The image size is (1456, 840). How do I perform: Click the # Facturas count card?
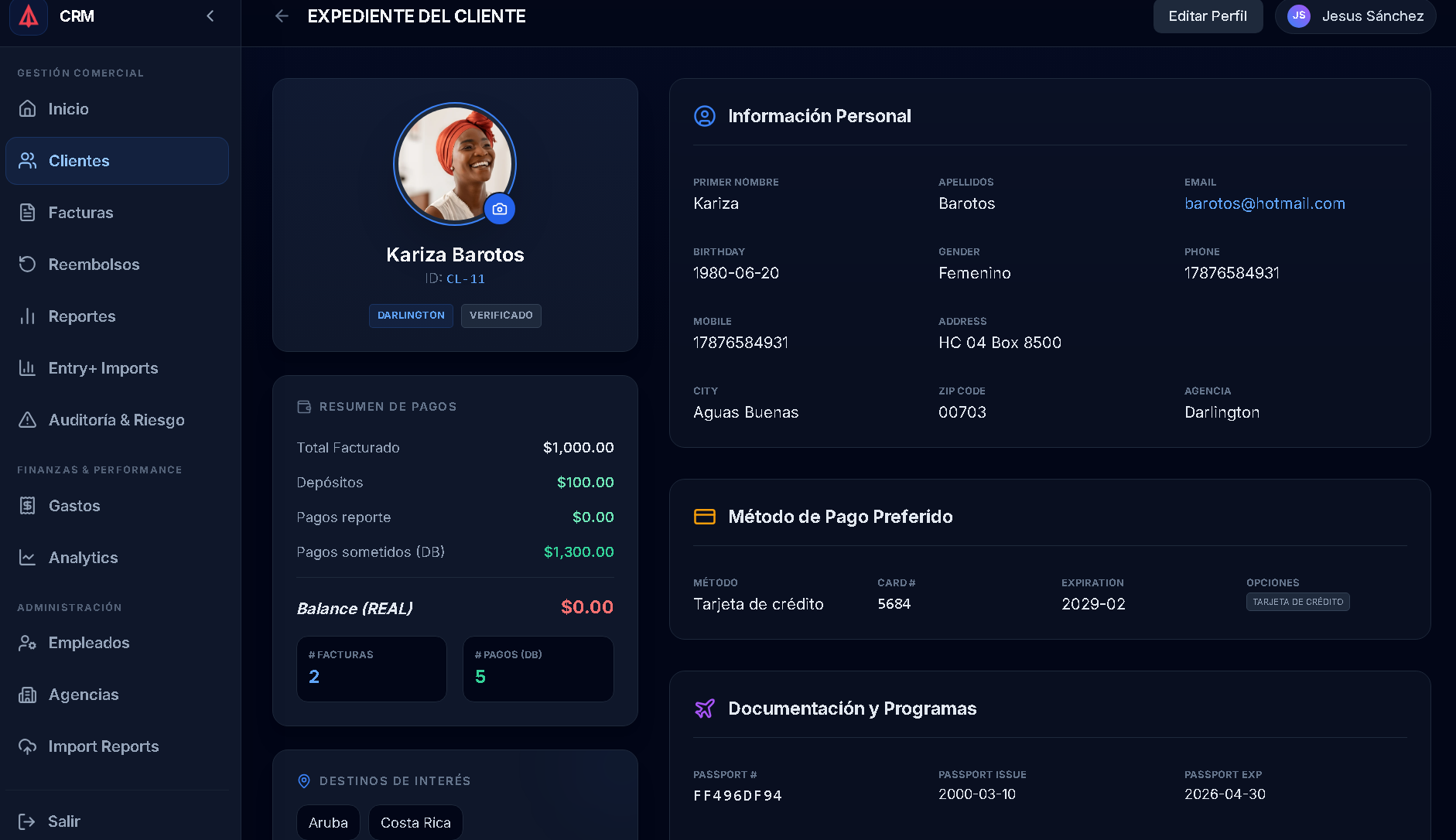click(371, 669)
